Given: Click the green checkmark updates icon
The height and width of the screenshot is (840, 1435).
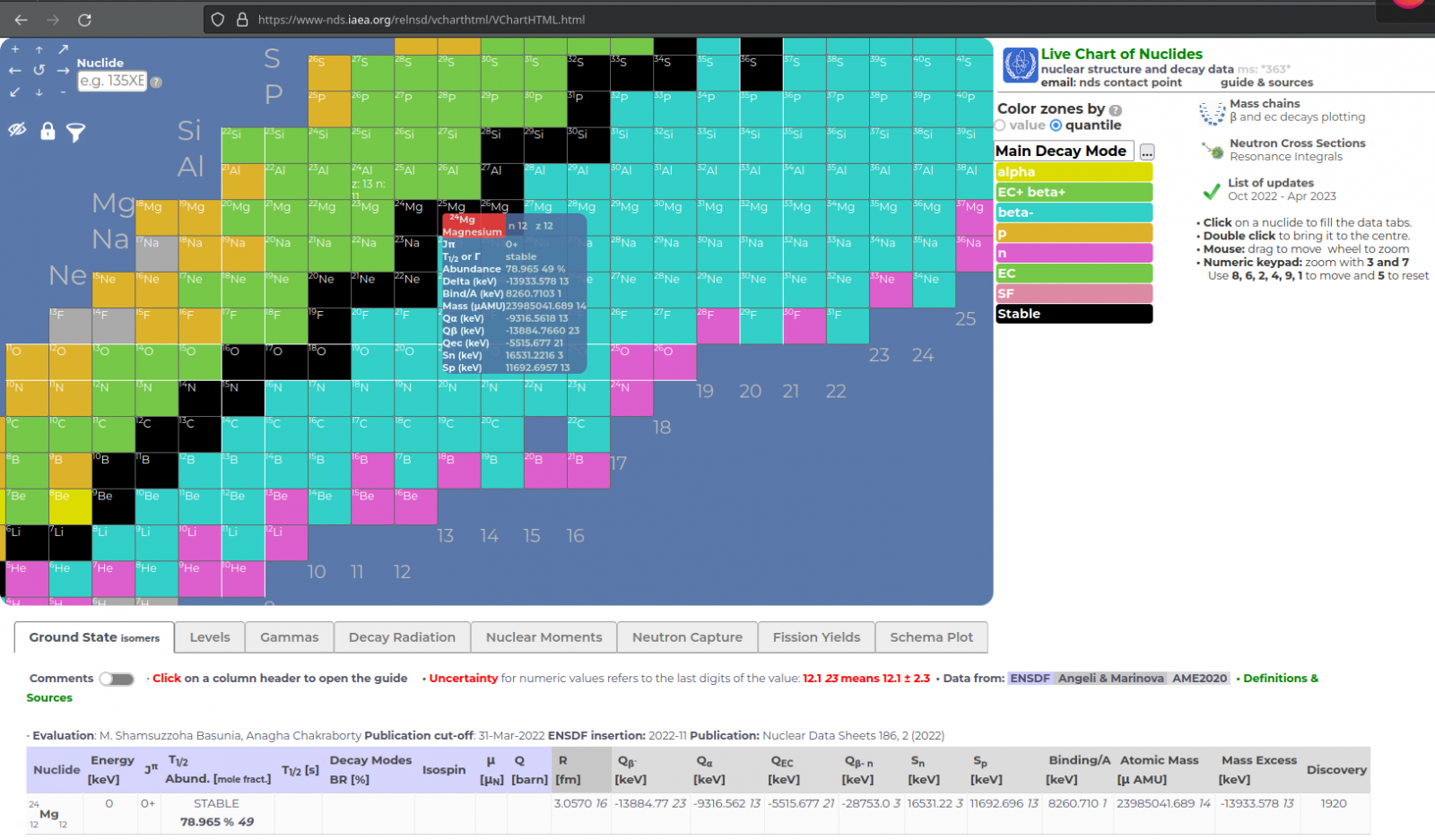Looking at the screenshot, I should (x=1212, y=190).
